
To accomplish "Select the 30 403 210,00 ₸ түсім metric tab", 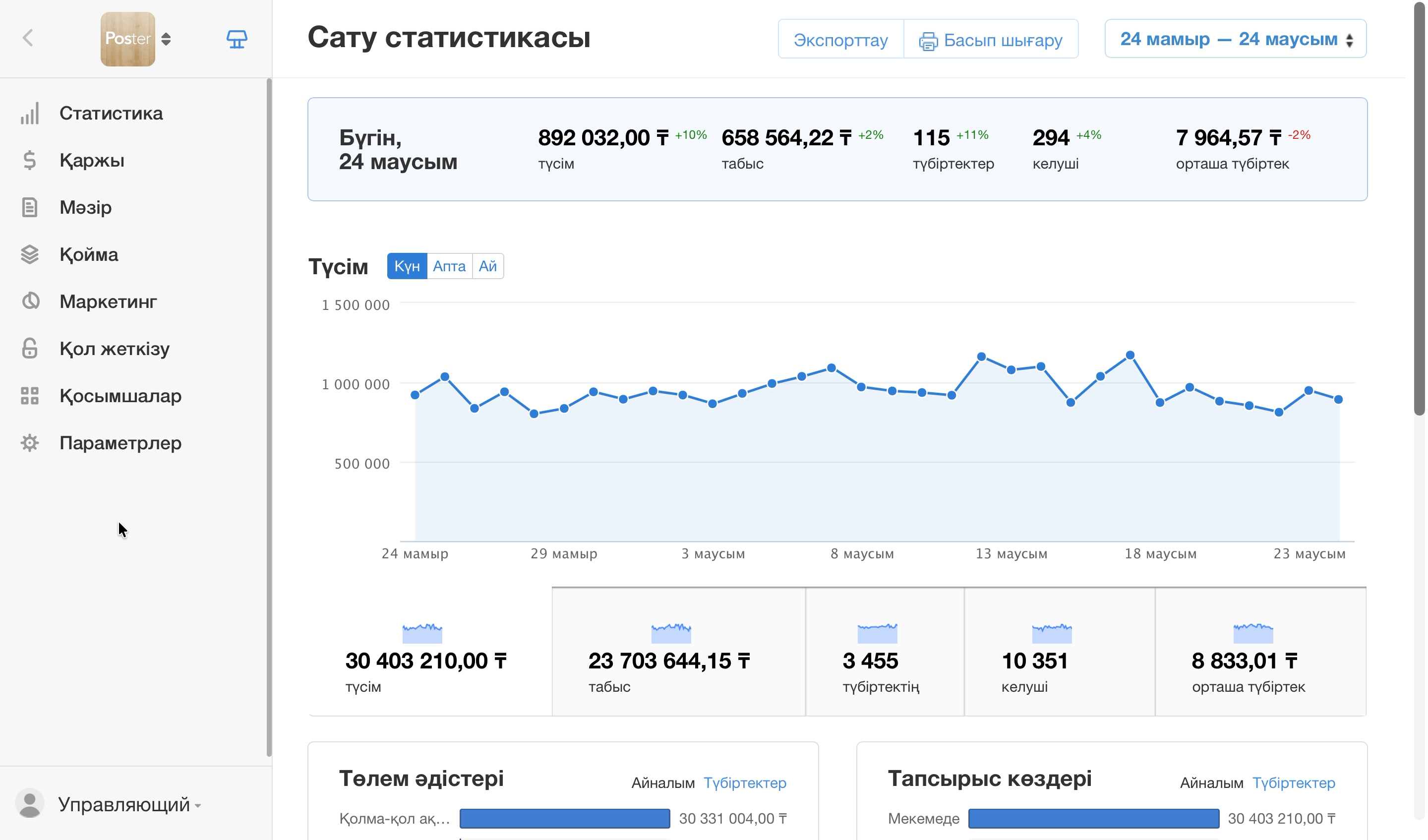I will pyautogui.click(x=430, y=652).
